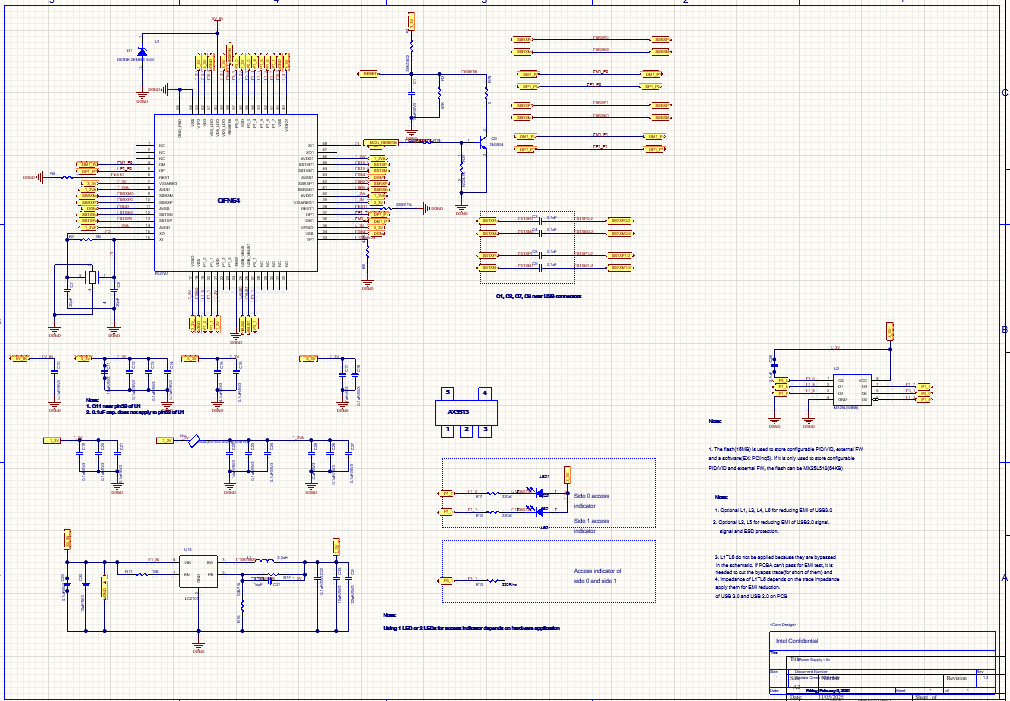Click border zone letter A
Screen dimensions: 1010x701
click(x=1004, y=577)
